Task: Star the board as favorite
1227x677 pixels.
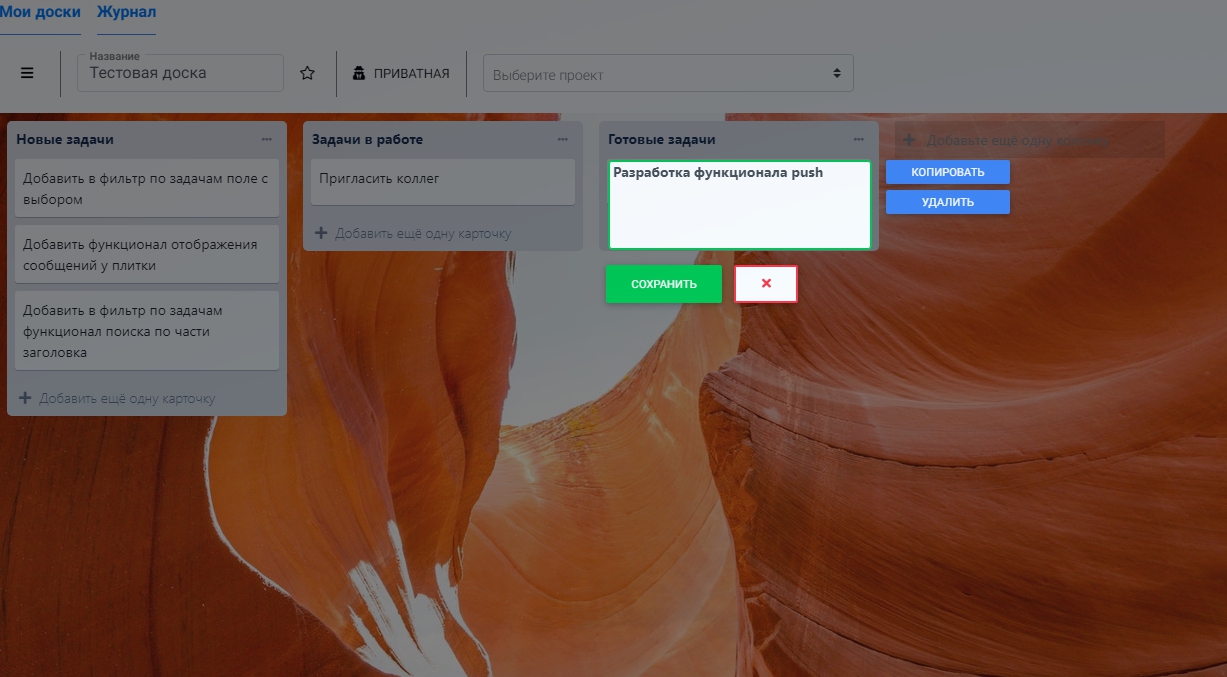Action: tap(308, 73)
